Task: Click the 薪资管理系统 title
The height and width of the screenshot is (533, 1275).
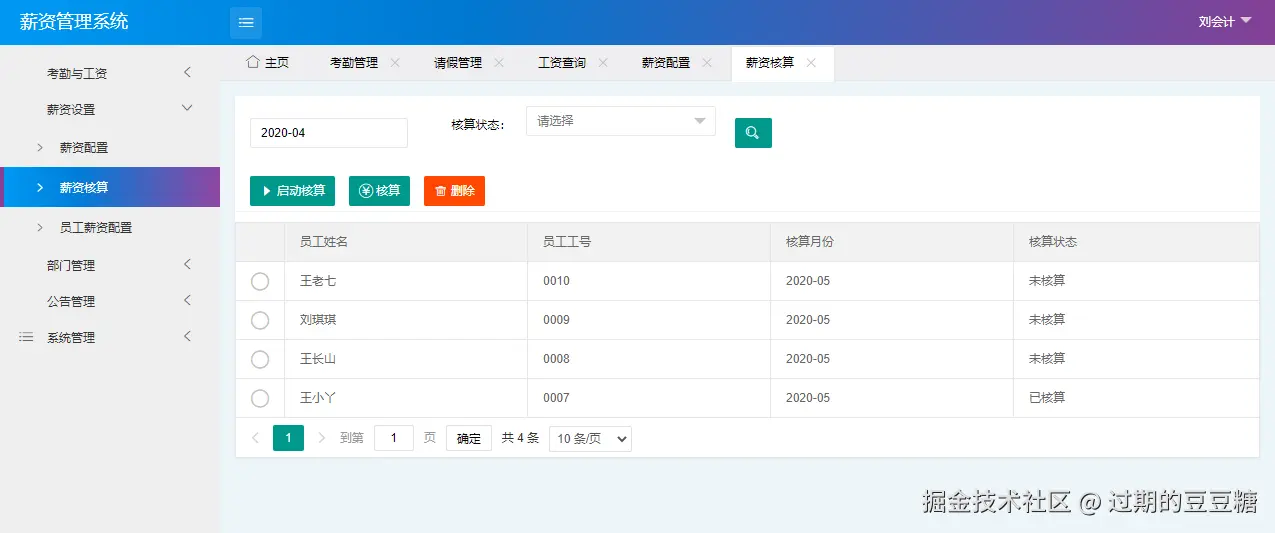Action: click(74, 21)
